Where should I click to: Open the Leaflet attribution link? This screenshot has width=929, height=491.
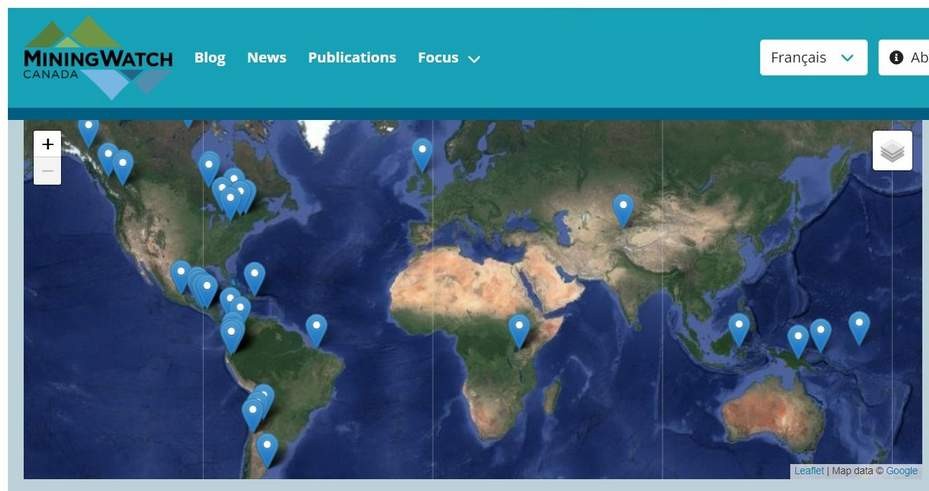click(x=808, y=471)
